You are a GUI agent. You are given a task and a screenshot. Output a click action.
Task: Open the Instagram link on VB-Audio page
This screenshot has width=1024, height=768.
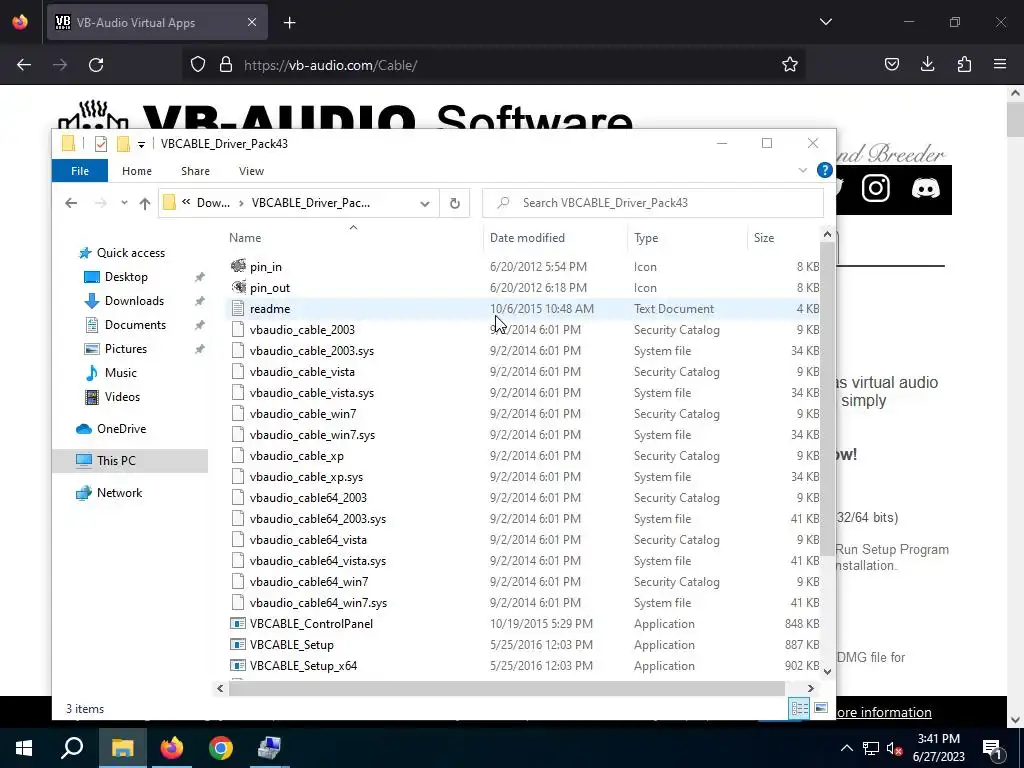(875, 189)
